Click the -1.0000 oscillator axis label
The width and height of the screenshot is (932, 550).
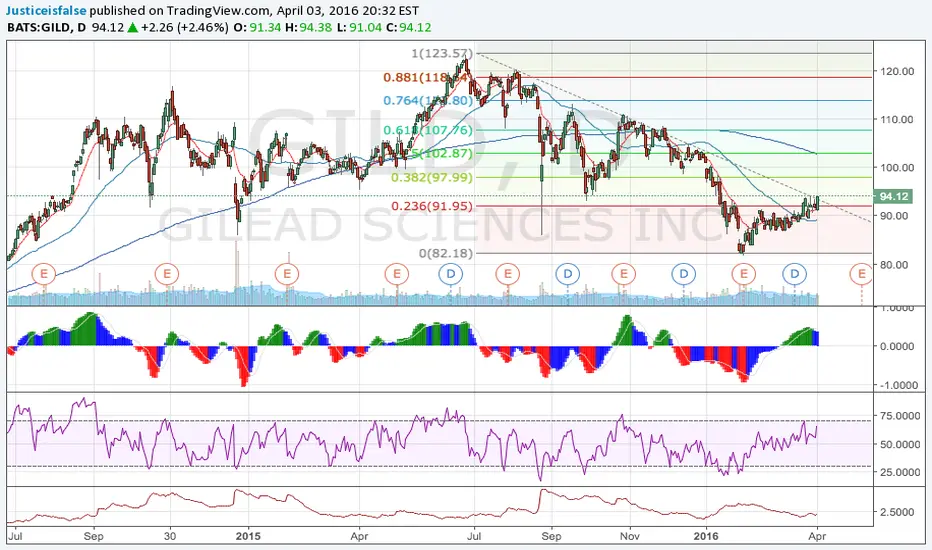point(899,385)
